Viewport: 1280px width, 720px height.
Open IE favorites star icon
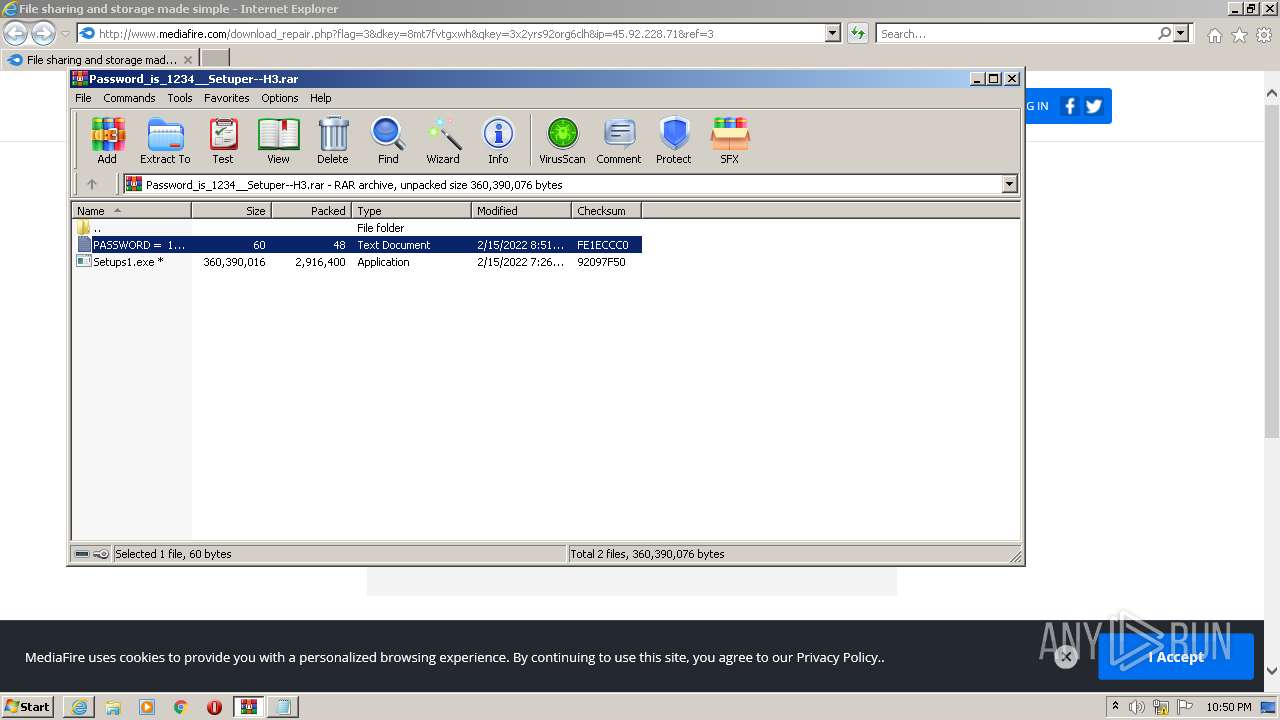(x=1239, y=35)
